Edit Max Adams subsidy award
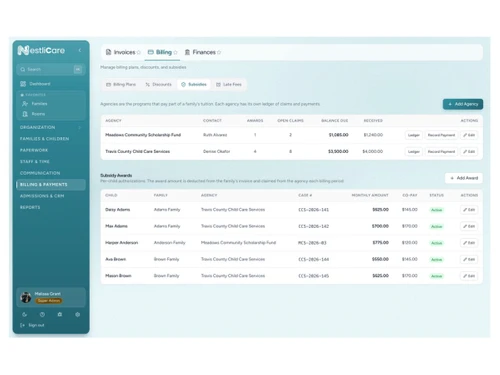 (469, 226)
